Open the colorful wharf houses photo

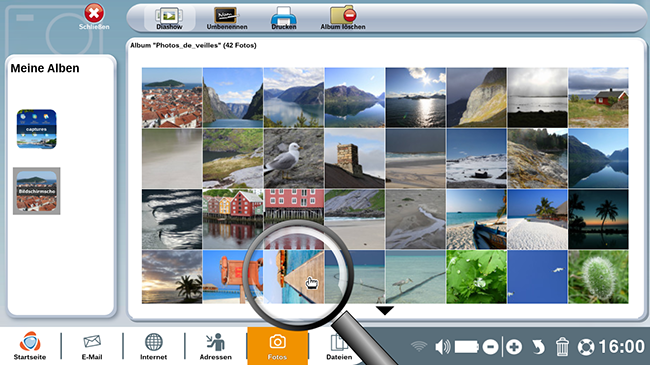pyautogui.click(x=233, y=219)
